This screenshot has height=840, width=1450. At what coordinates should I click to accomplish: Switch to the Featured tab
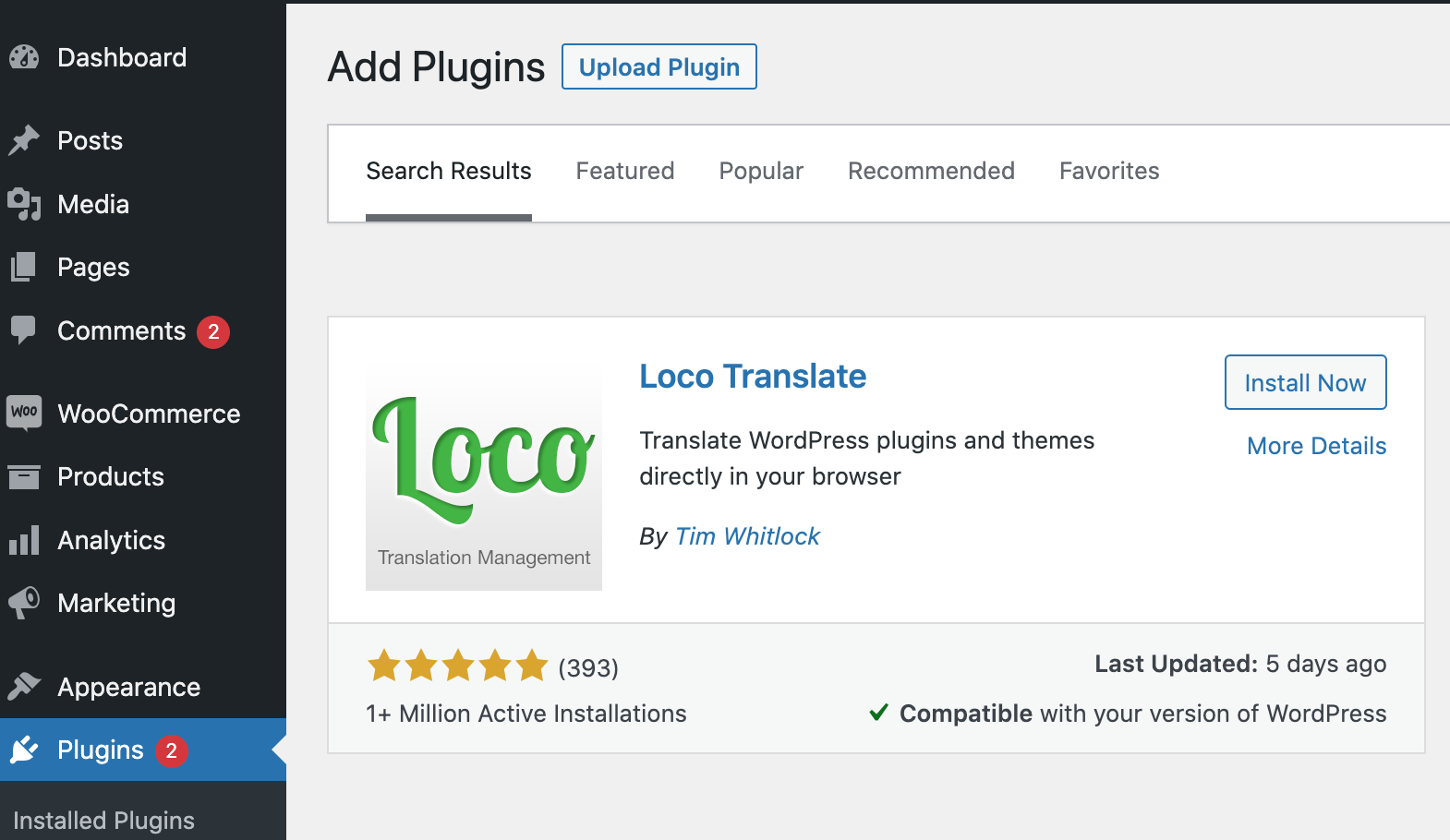tap(625, 171)
